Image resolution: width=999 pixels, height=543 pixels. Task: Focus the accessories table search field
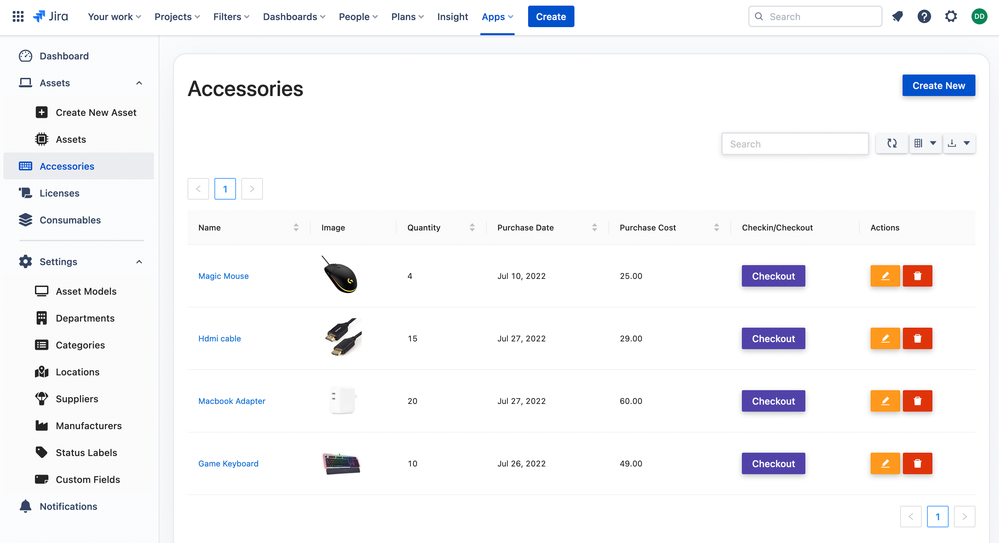[x=794, y=144]
